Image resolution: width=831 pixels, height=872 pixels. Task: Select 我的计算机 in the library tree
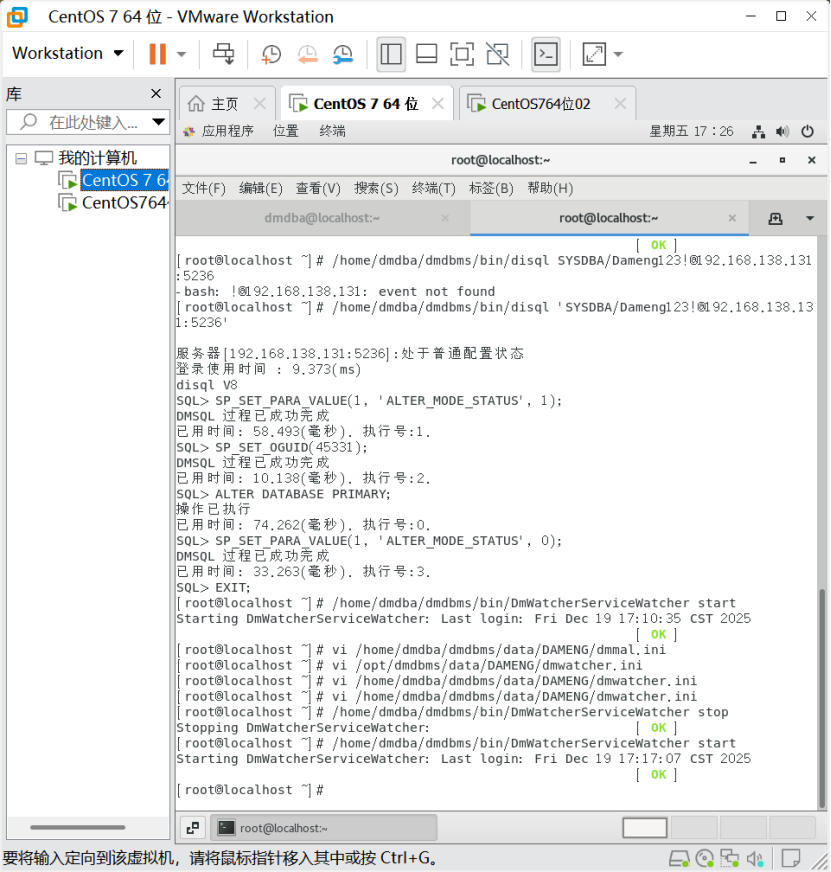[97, 158]
